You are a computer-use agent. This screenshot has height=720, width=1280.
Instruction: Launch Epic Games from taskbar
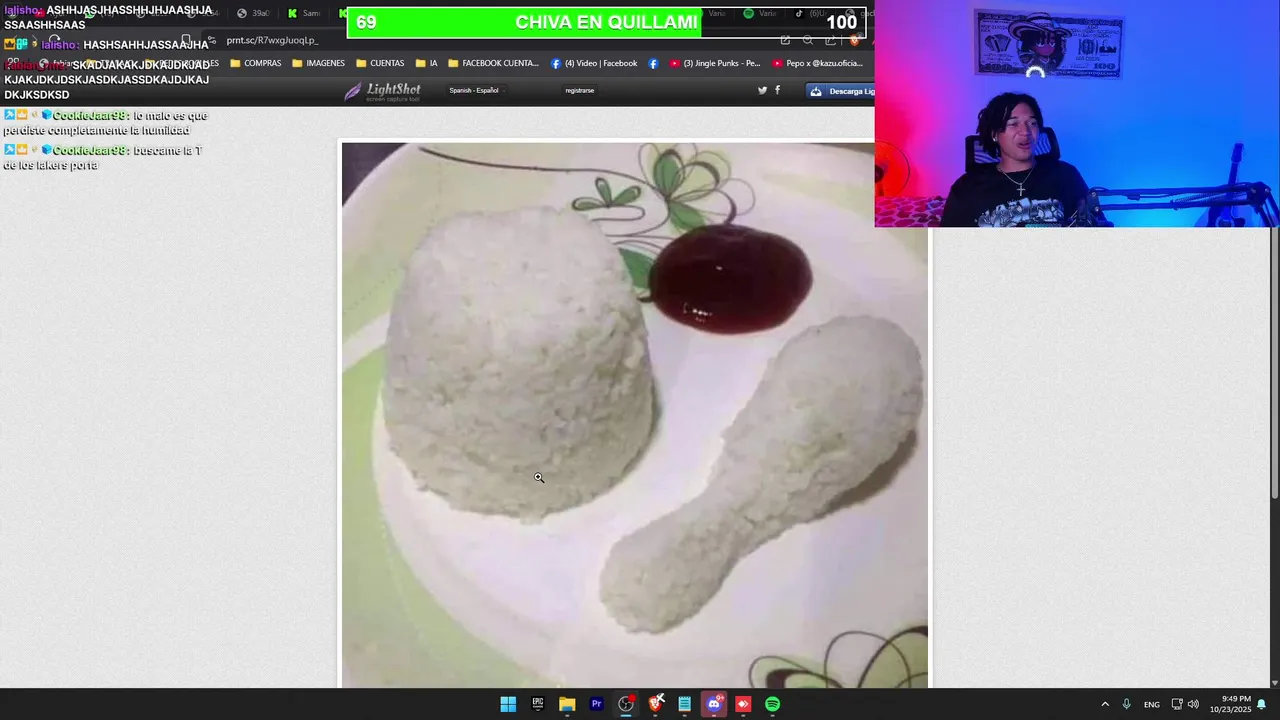(538, 704)
